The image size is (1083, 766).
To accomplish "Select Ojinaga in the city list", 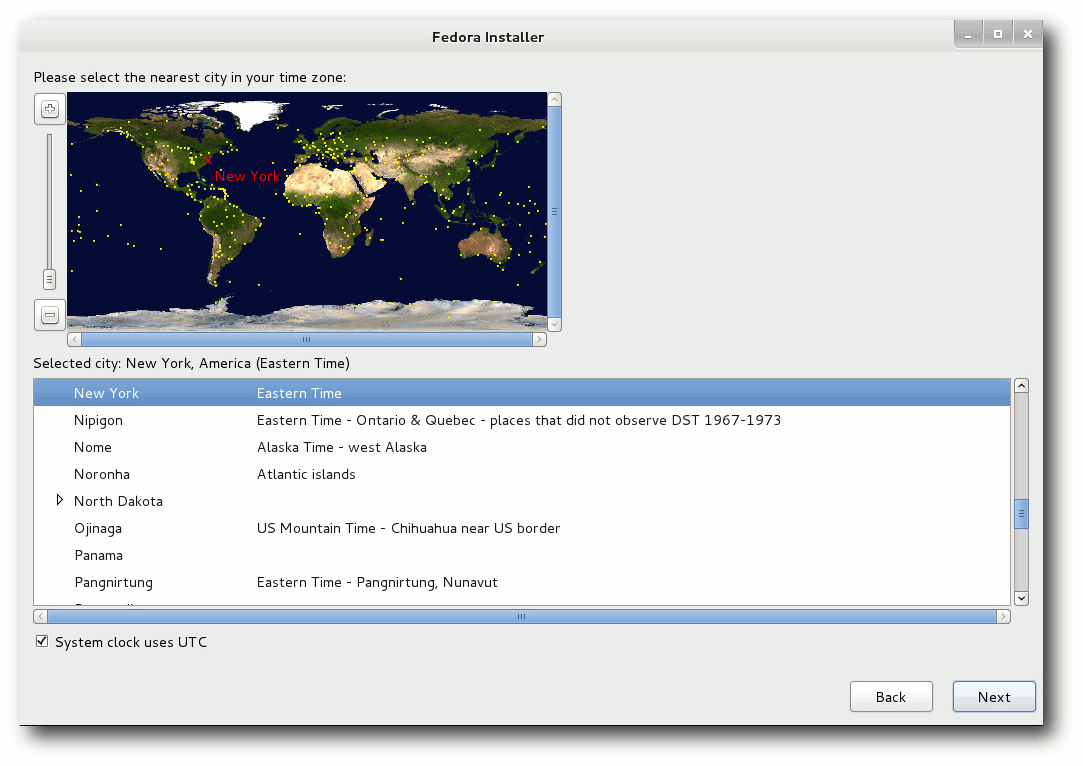I will pyautogui.click(x=521, y=528).
